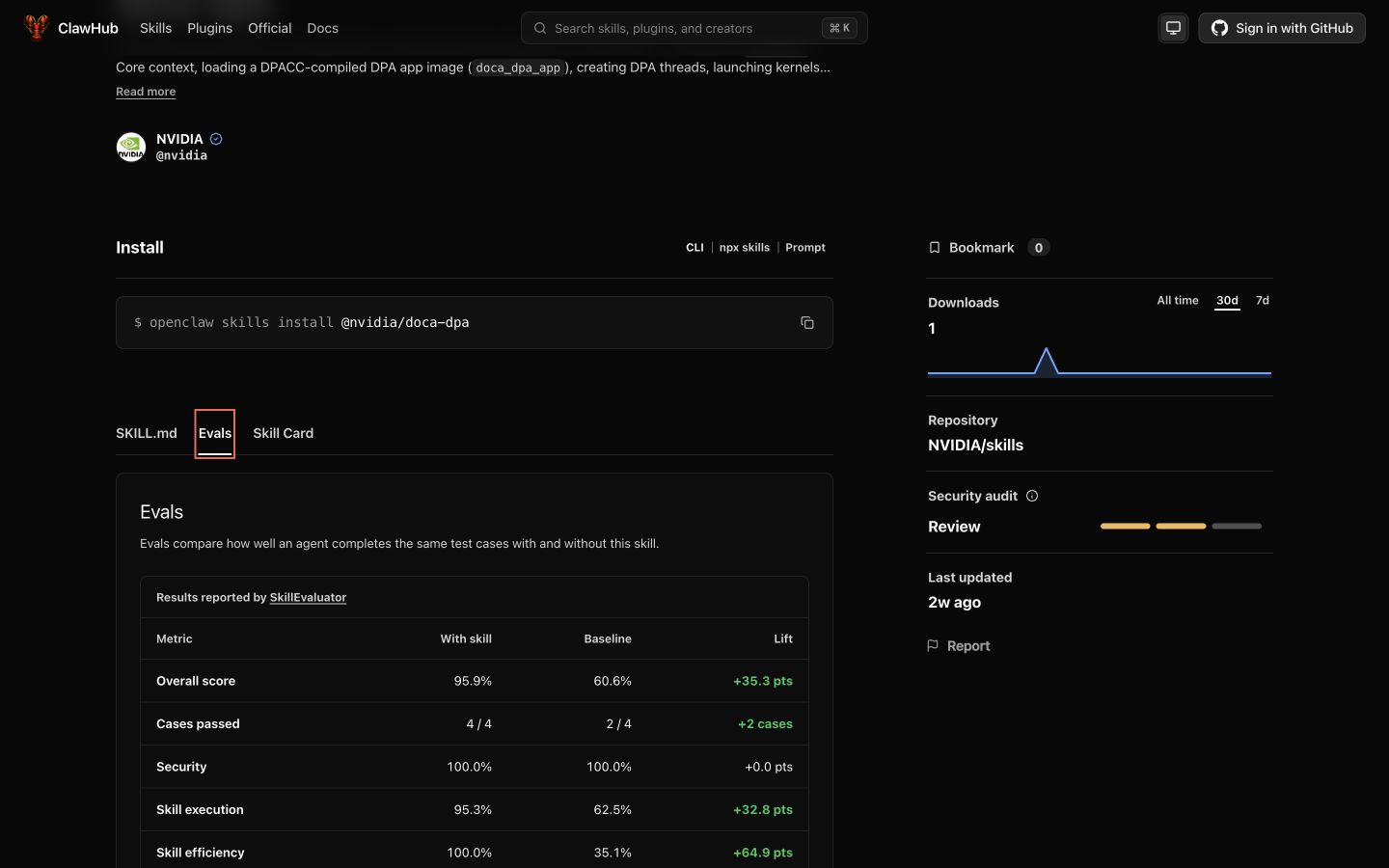The image size is (1389, 868).
Task: Show 7d downloads
Action: 1263,301
